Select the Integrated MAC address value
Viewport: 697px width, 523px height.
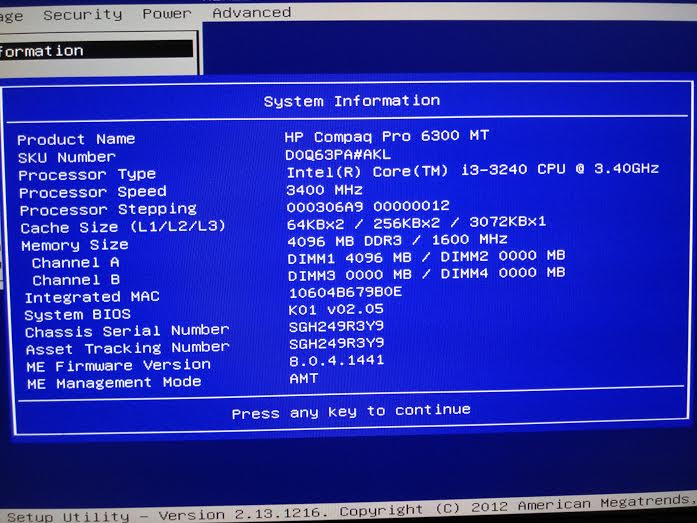(344, 291)
